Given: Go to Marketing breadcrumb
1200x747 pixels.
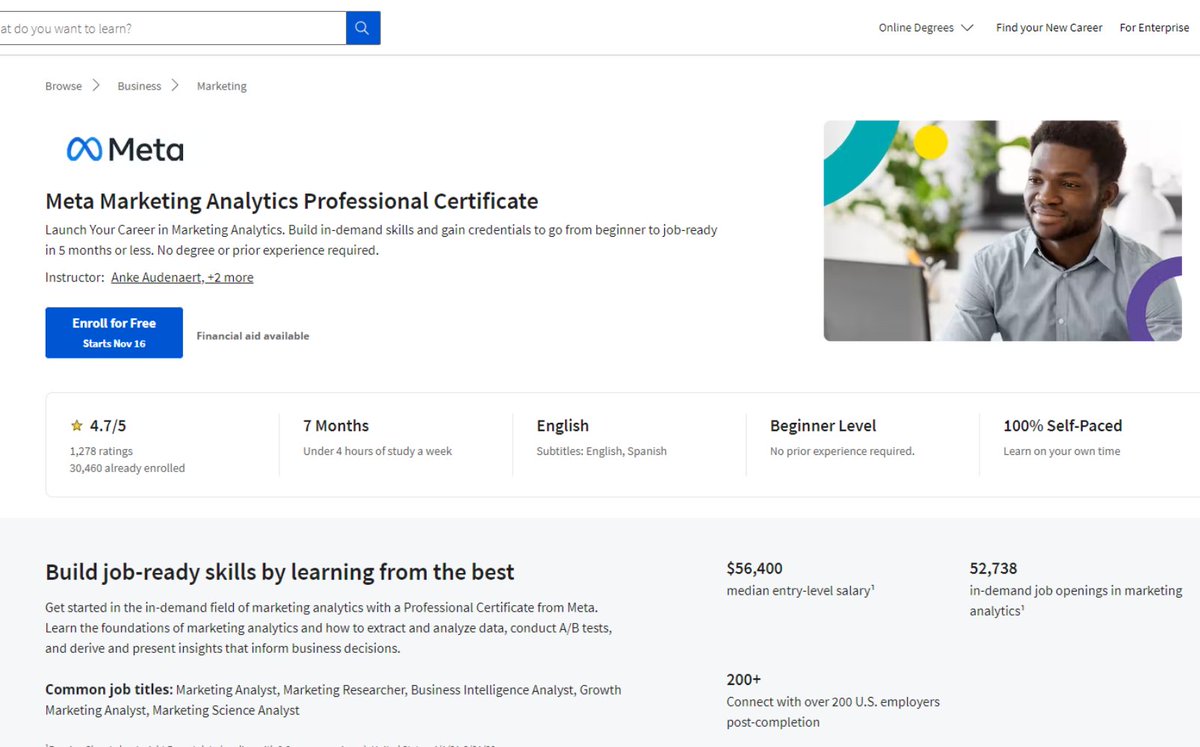Looking at the screenshot, I should (221, 86).
